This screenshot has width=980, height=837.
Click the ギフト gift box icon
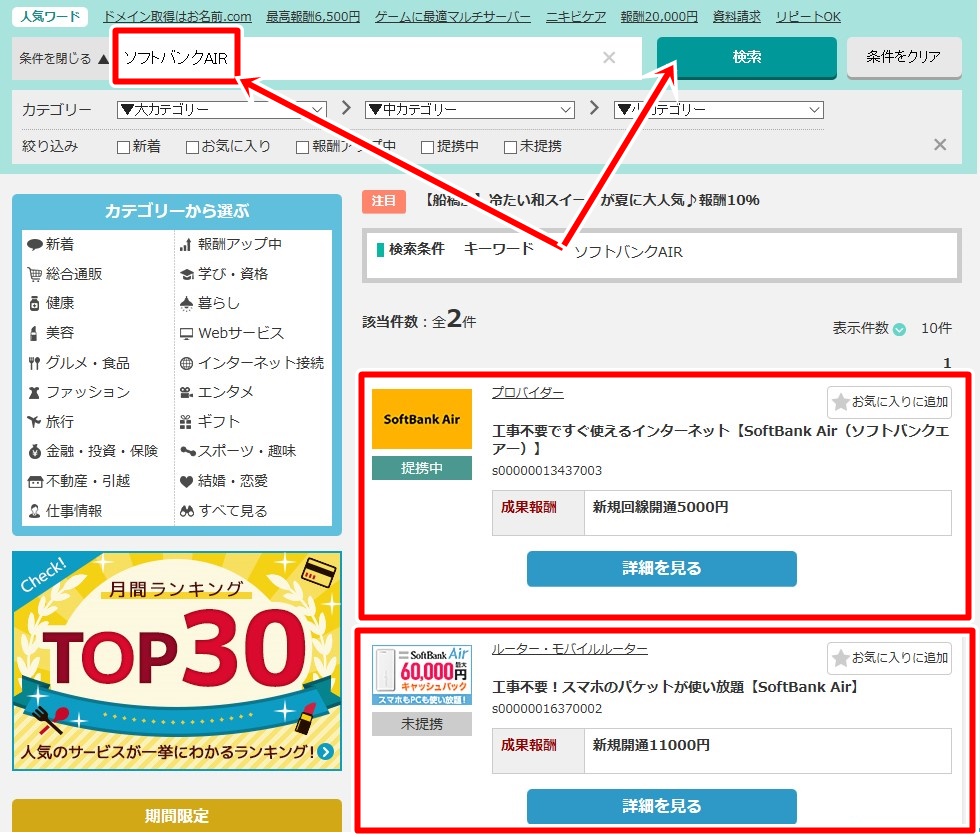(x=186, y=422)
